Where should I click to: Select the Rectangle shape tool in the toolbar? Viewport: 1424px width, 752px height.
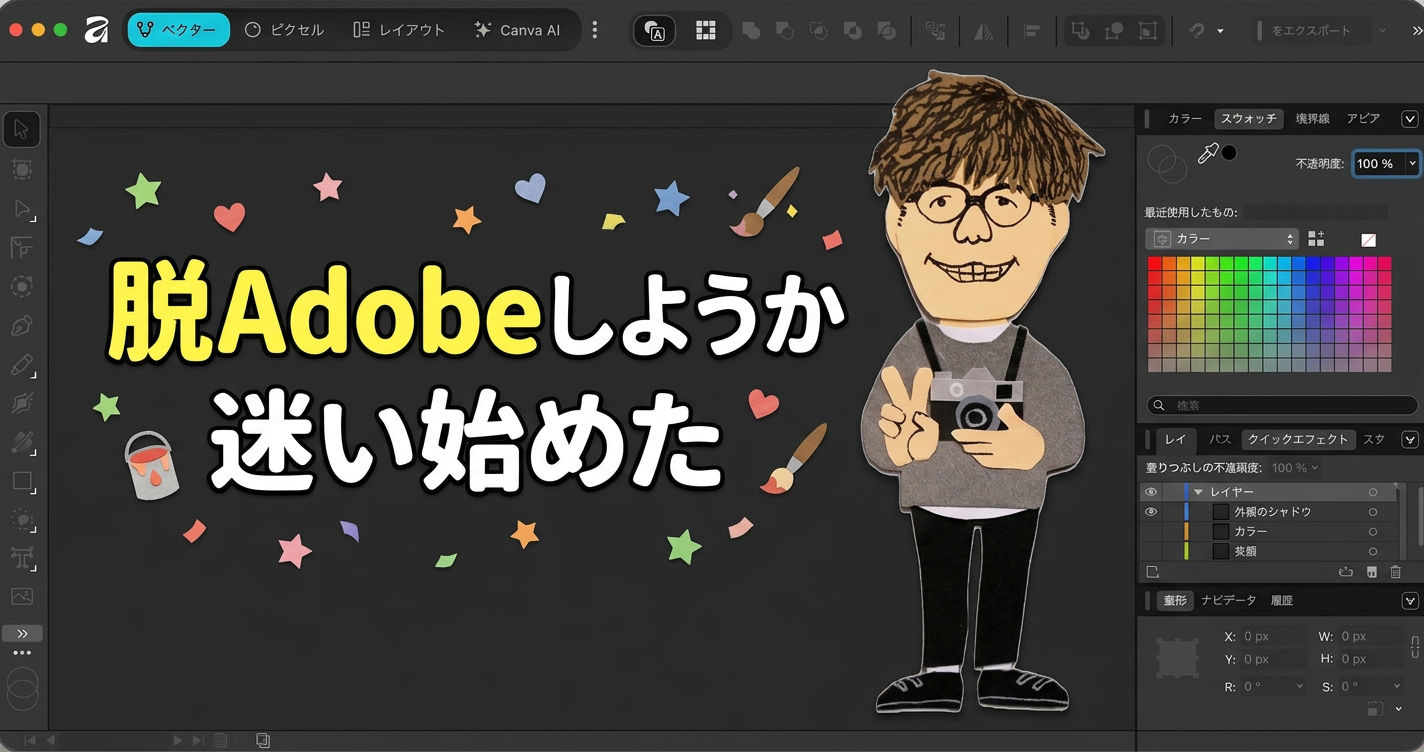click(22, 482)
